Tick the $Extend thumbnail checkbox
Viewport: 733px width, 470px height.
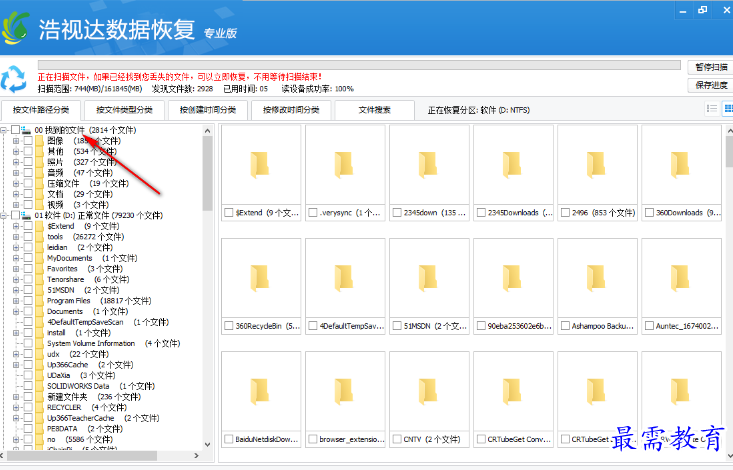pyautogui.click(x=229, y=213)
